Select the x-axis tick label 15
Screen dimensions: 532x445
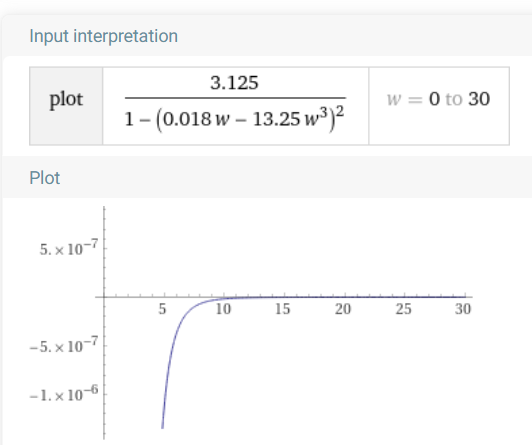(x=283, y=309)
